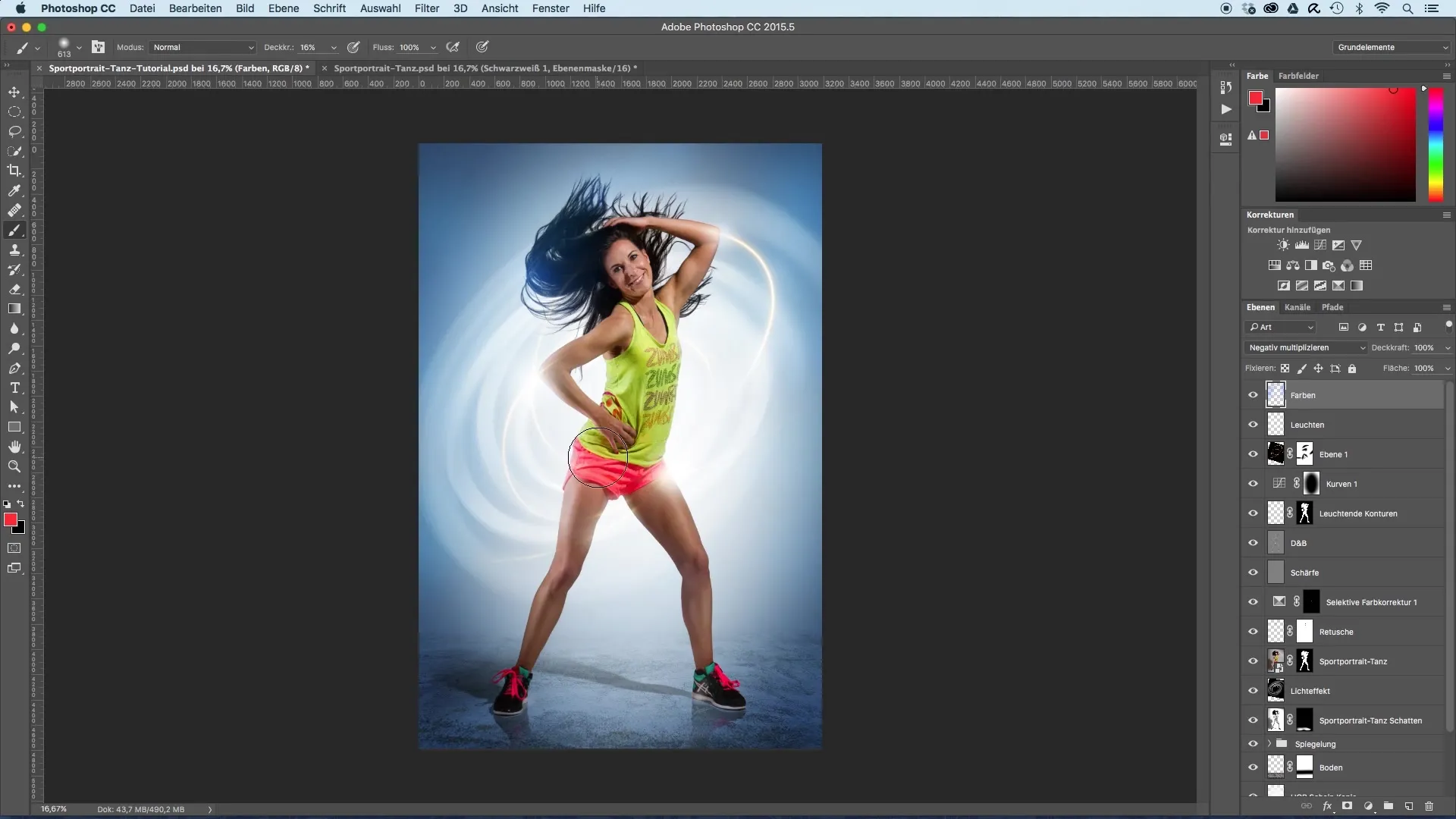Open the Auswahl menu

click(x=380, y=8)
